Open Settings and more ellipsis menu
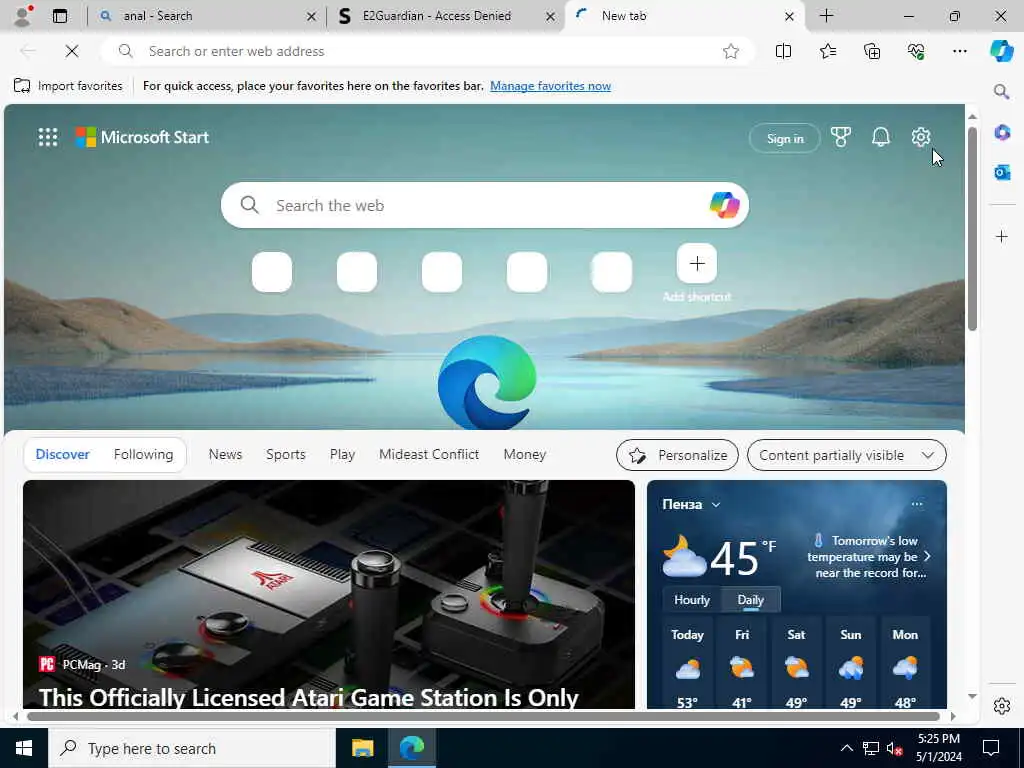1024x768 pixels. coord(959,51)
